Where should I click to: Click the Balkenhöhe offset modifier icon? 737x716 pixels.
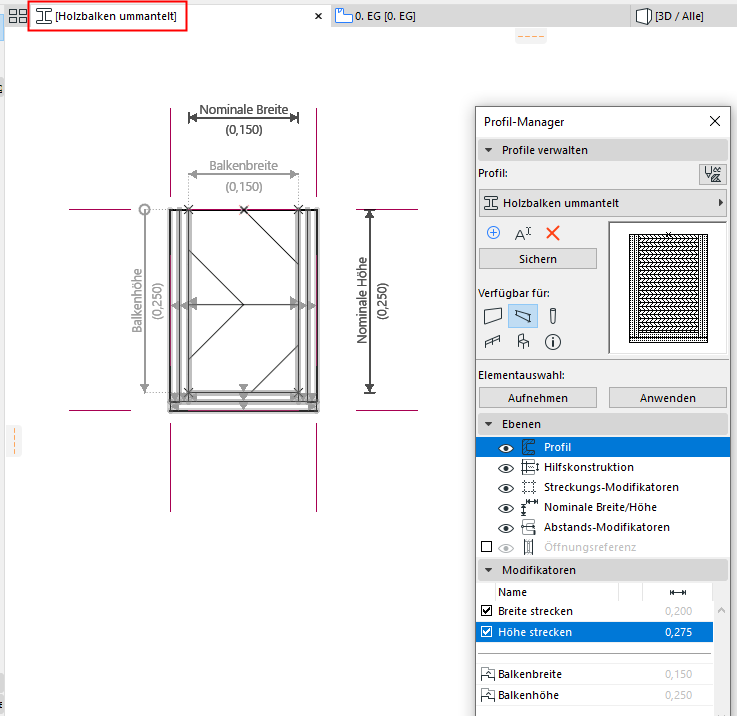pyautogui.click(x=487, y=695)
